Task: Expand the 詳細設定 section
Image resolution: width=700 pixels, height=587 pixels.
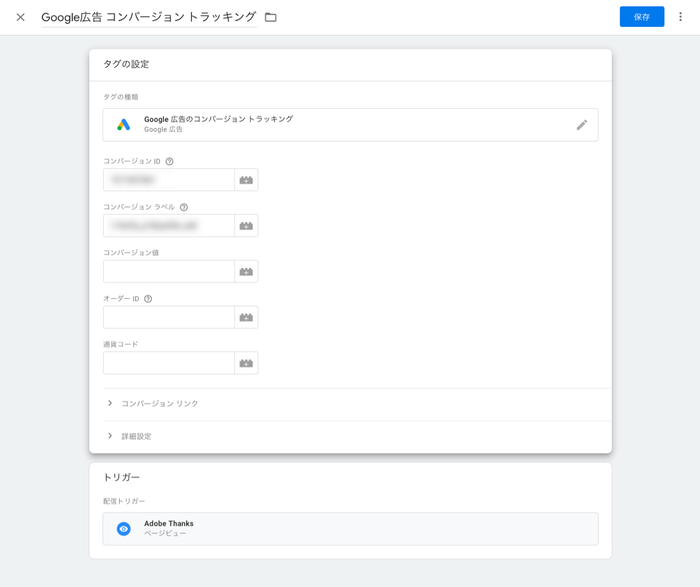Action: tap(136, 437)
